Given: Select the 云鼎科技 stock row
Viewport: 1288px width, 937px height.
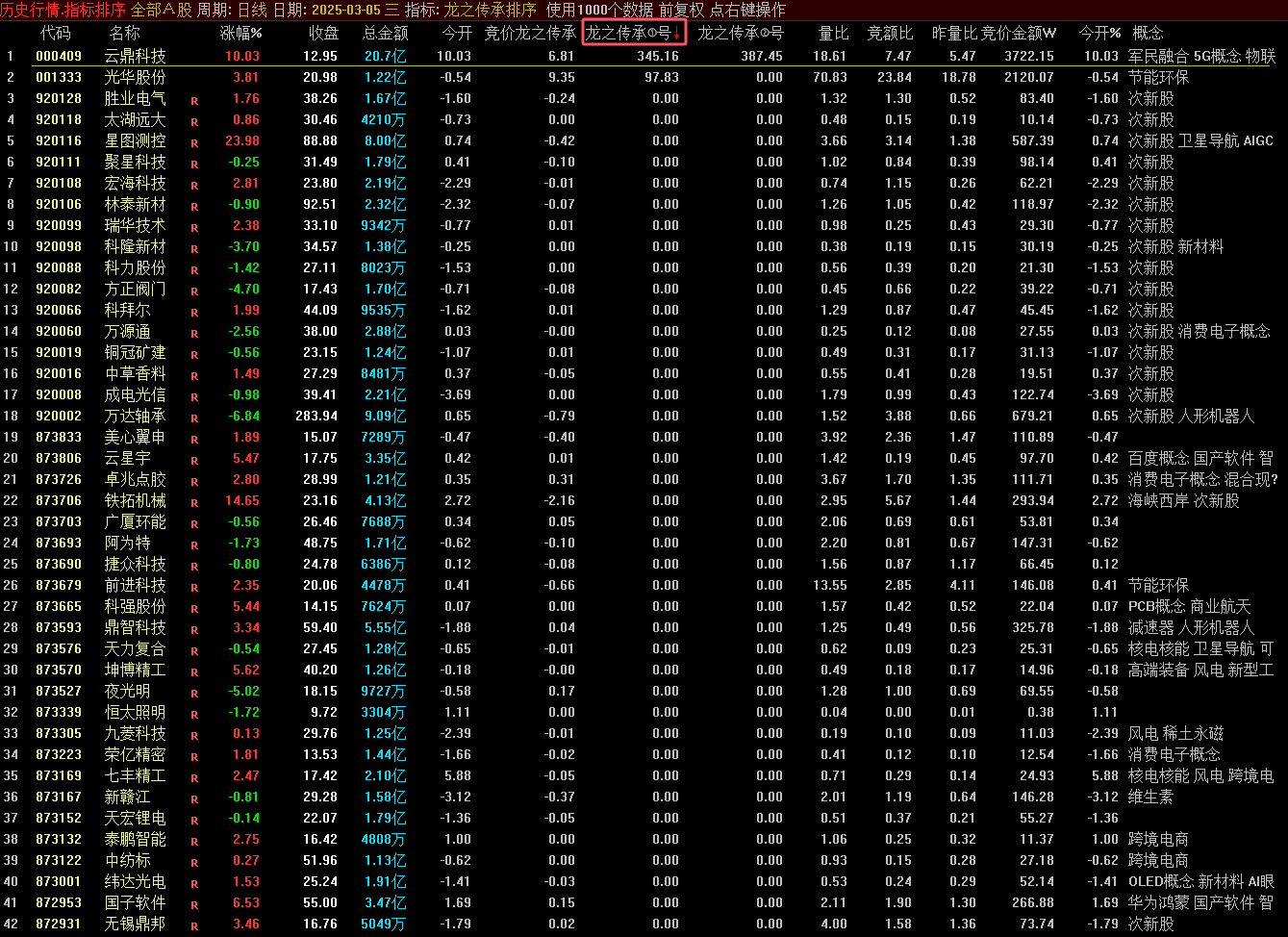Looking at the screenshot, I should 644,56.
